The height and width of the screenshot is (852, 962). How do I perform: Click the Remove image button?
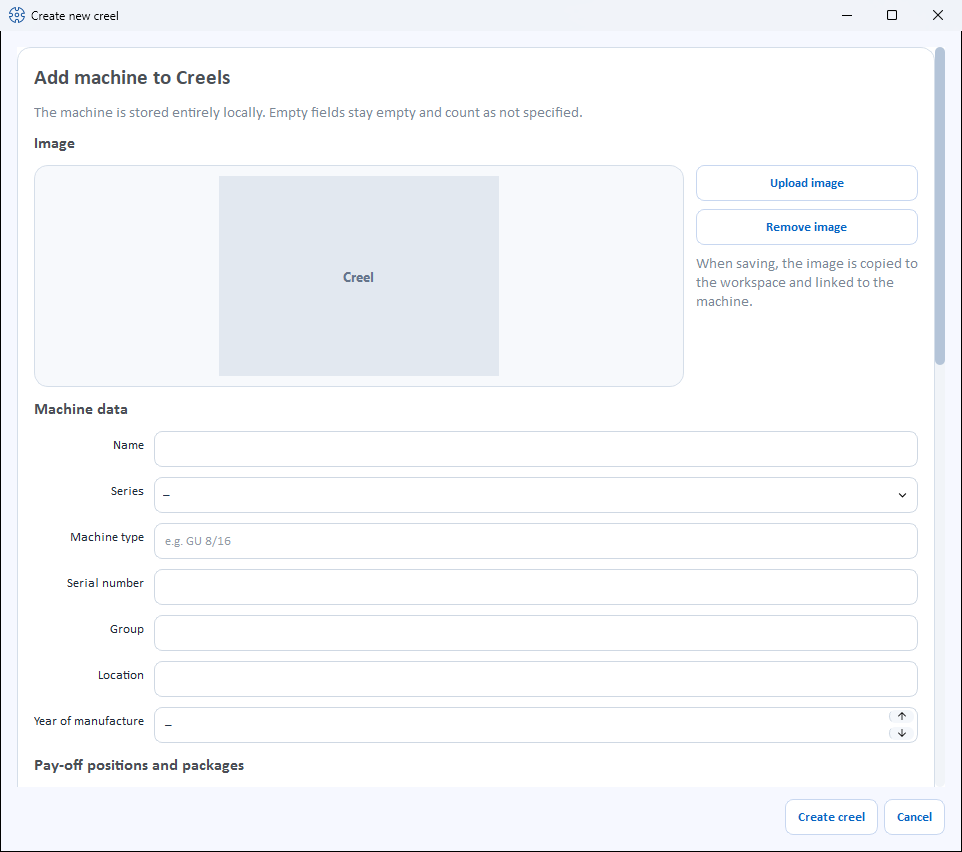806,227
